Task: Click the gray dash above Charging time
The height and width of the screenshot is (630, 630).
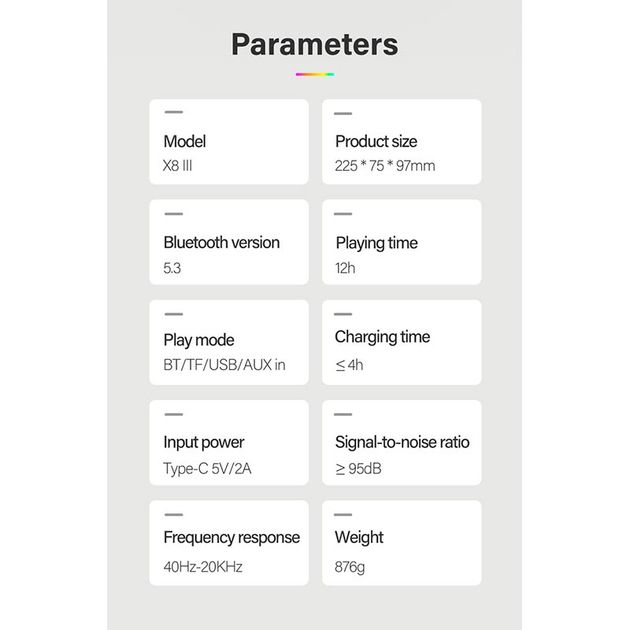Action: 343,314
